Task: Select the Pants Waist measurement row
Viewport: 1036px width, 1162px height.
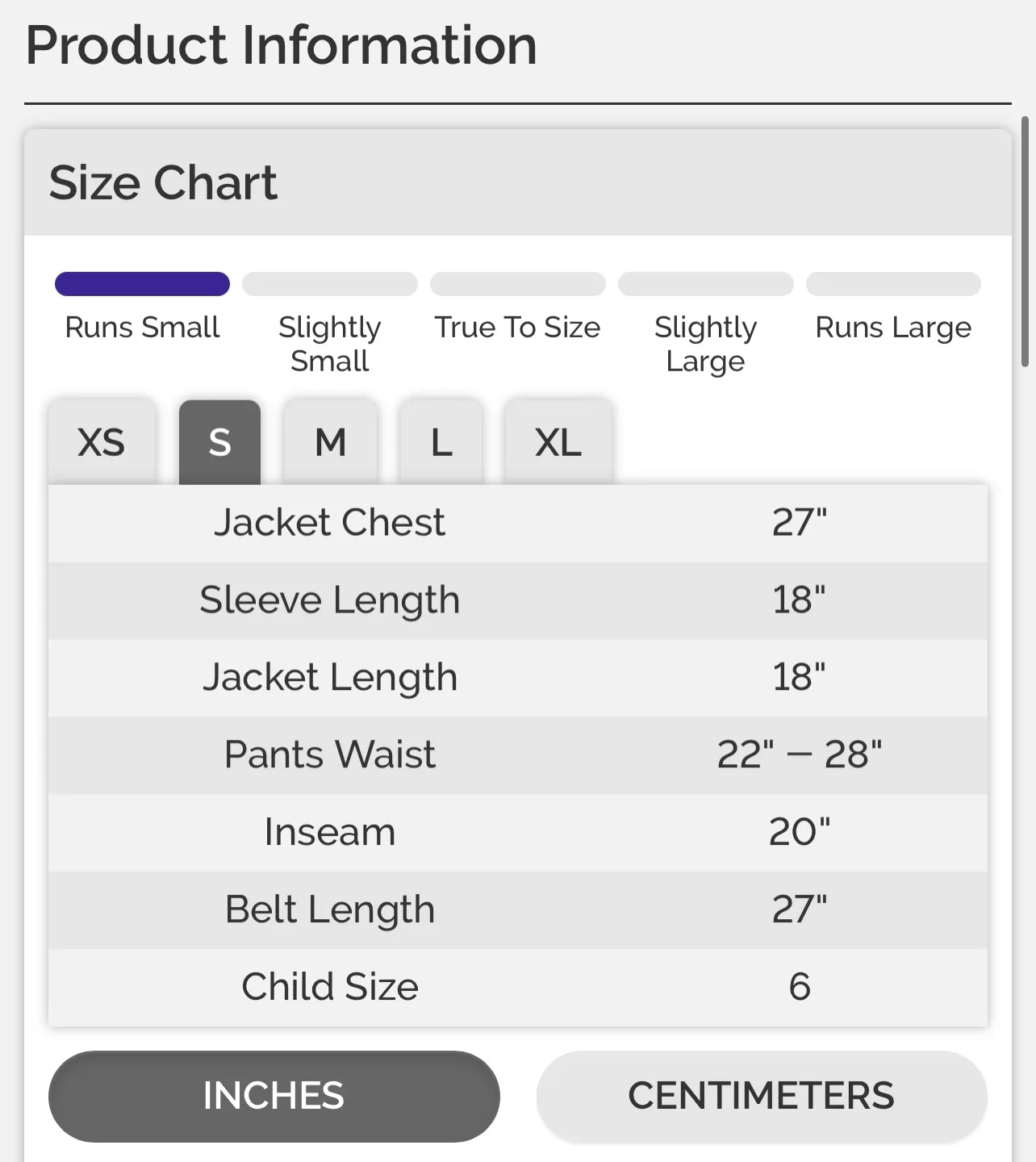Action: coord(517,755)
